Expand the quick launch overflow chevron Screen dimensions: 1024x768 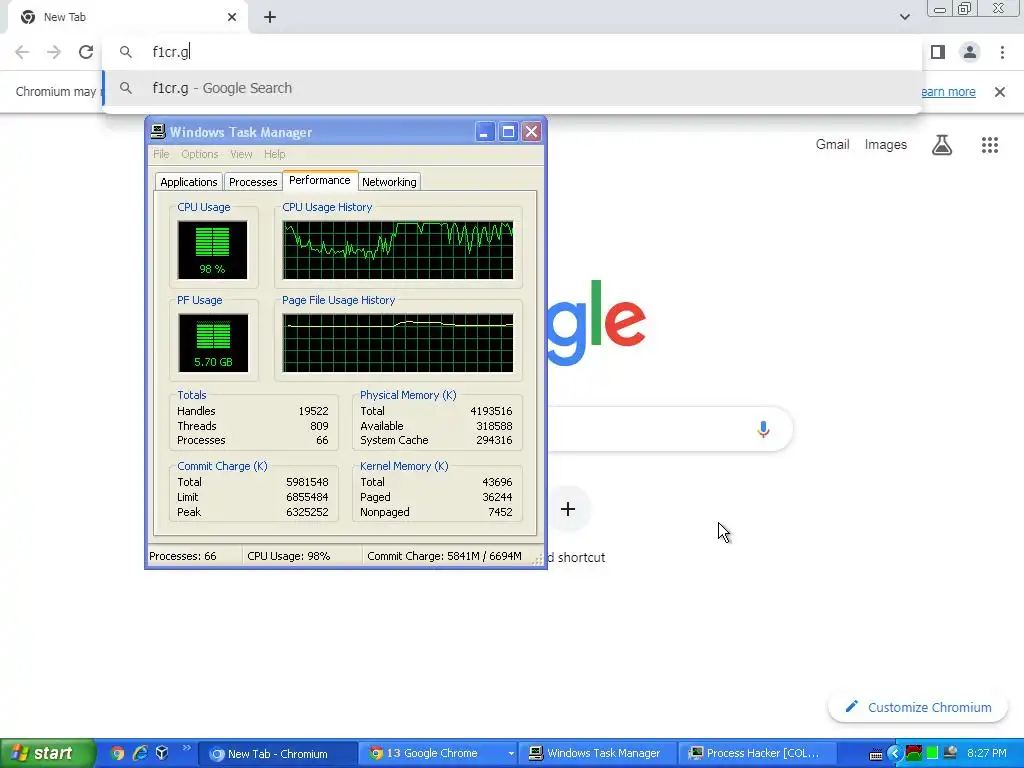(x=186, y=748)
